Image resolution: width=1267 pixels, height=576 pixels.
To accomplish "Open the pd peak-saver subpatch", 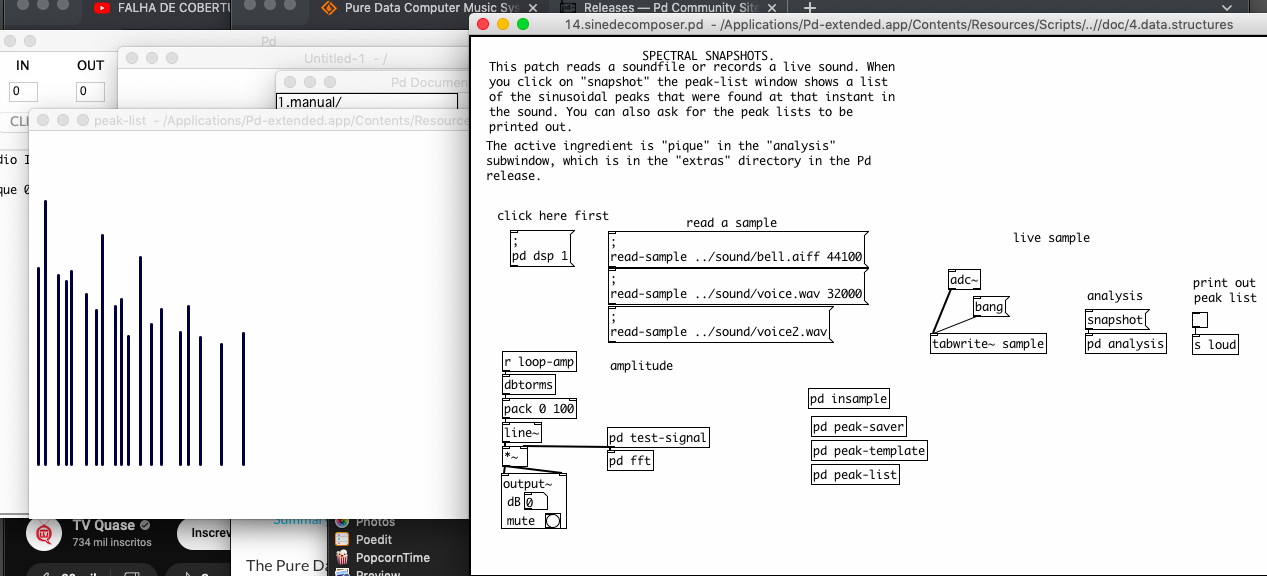I will coord(858,426).
